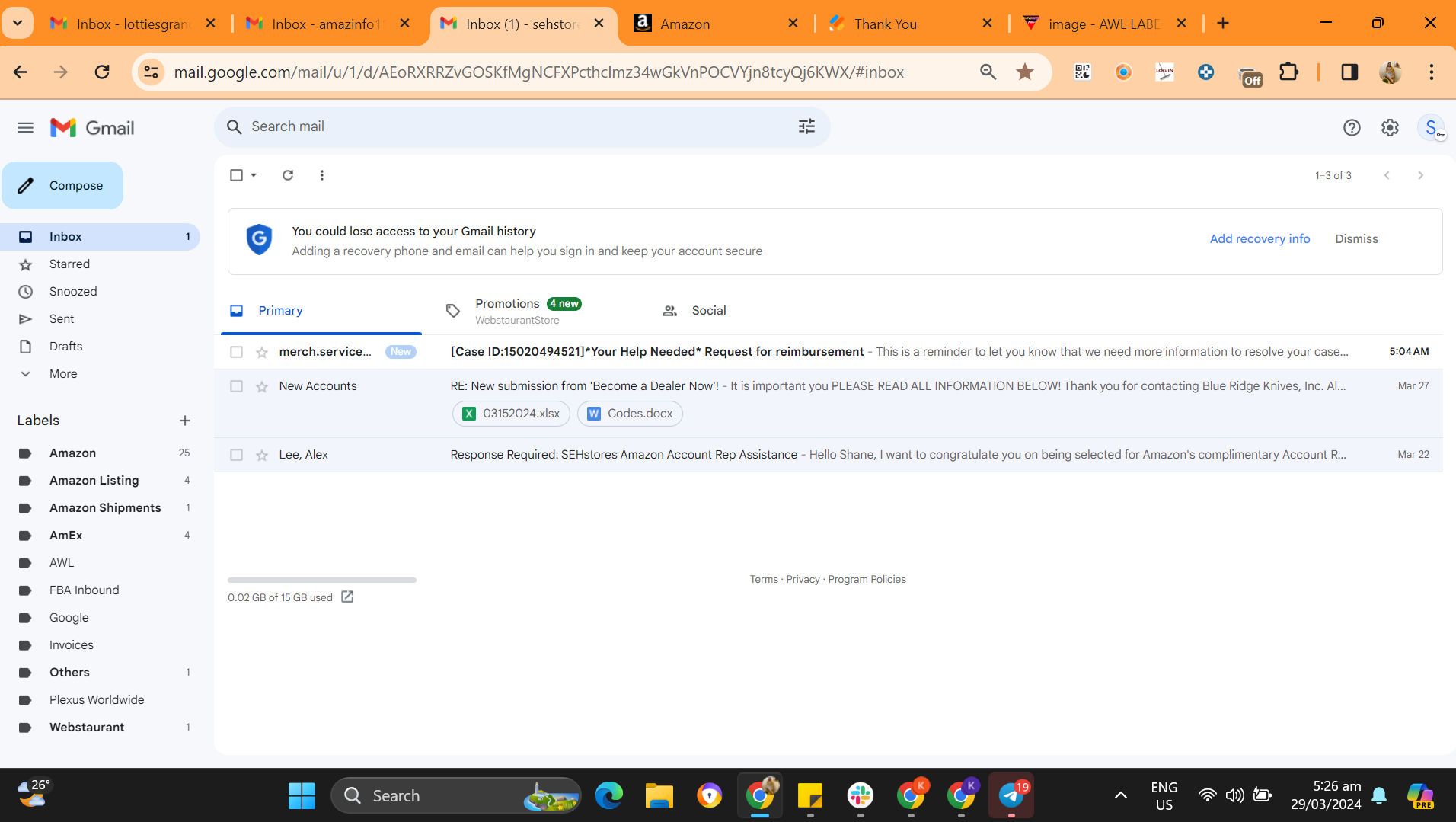Open the 03152024.xlsx attachment
Screen dimensions: 1456x822
point(512,414)
